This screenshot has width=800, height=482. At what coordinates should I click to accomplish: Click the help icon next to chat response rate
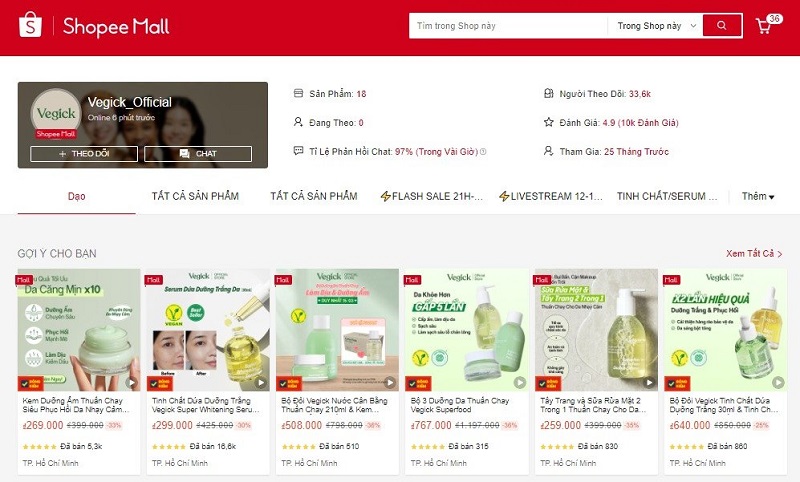[483, 151]
